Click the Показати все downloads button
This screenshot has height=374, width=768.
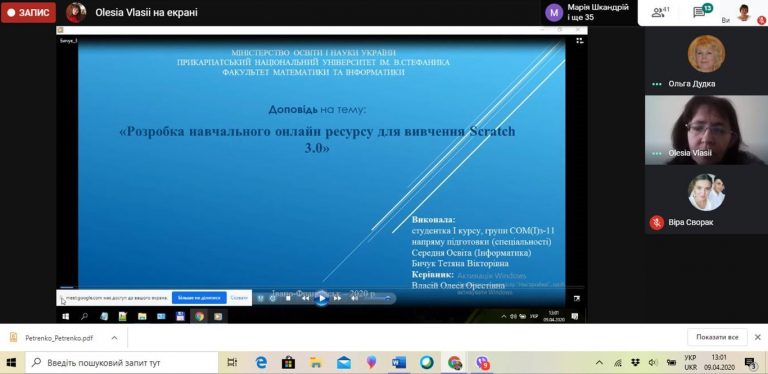point(717,337)
